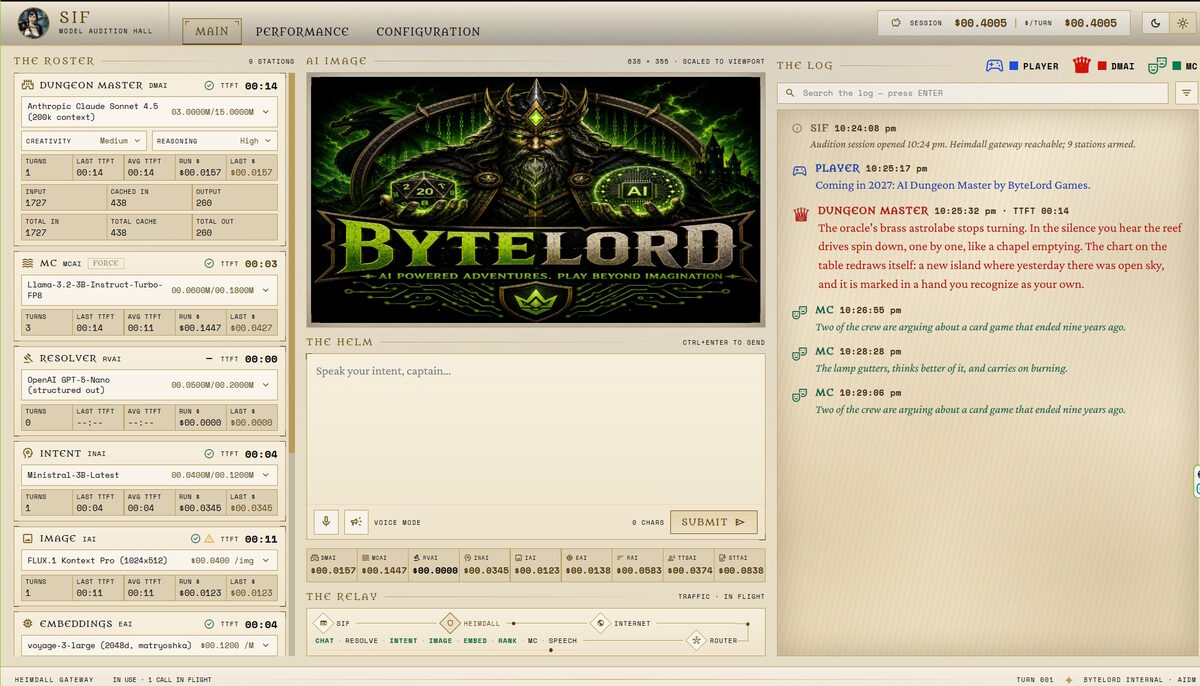Click the Embeddings station gear icon
Screen dimensions: 1200x686
click(29, 623)
